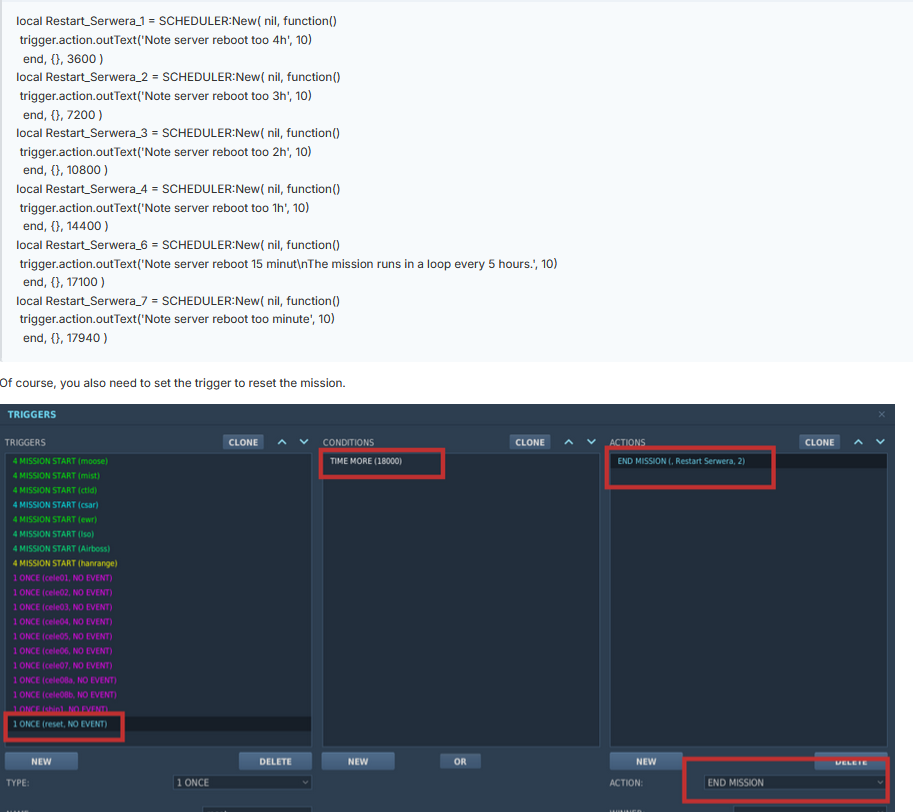Close the Triggers dialog with the X

tap(881, 414)
